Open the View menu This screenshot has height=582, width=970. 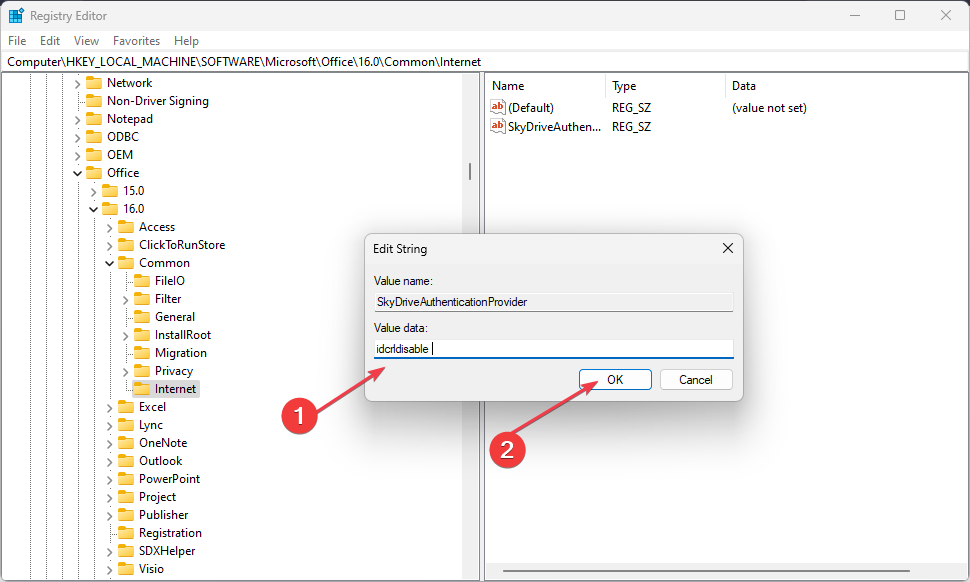tap(87, 41)
